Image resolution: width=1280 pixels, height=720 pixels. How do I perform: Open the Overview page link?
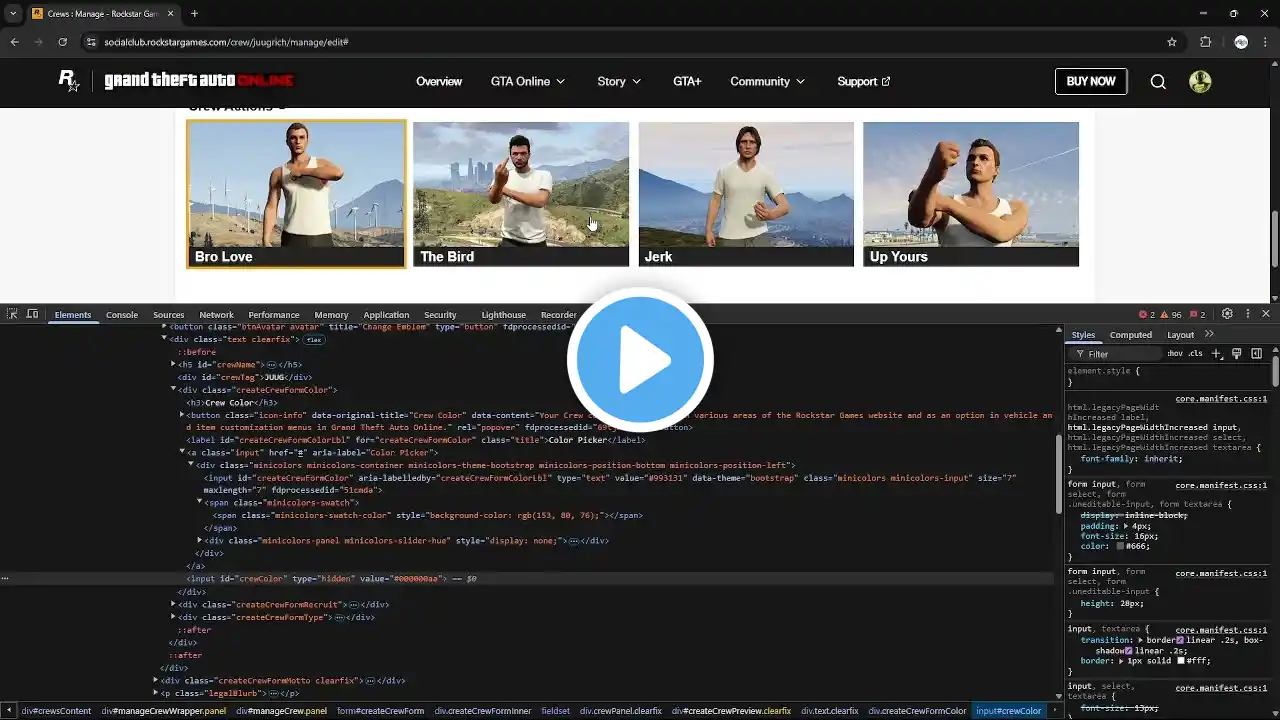click(439, 82)
